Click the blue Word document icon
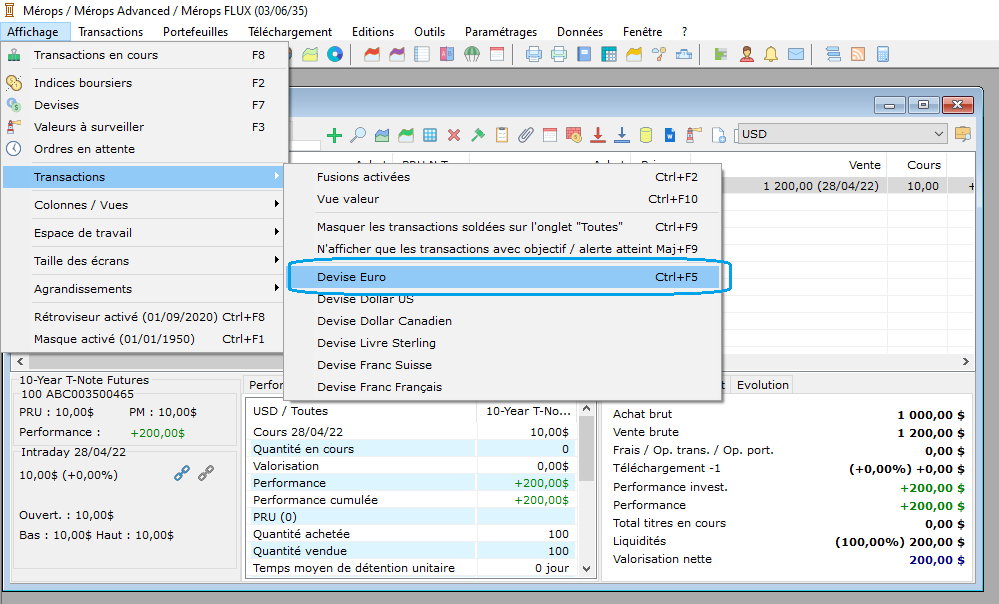 click(670, 134)
